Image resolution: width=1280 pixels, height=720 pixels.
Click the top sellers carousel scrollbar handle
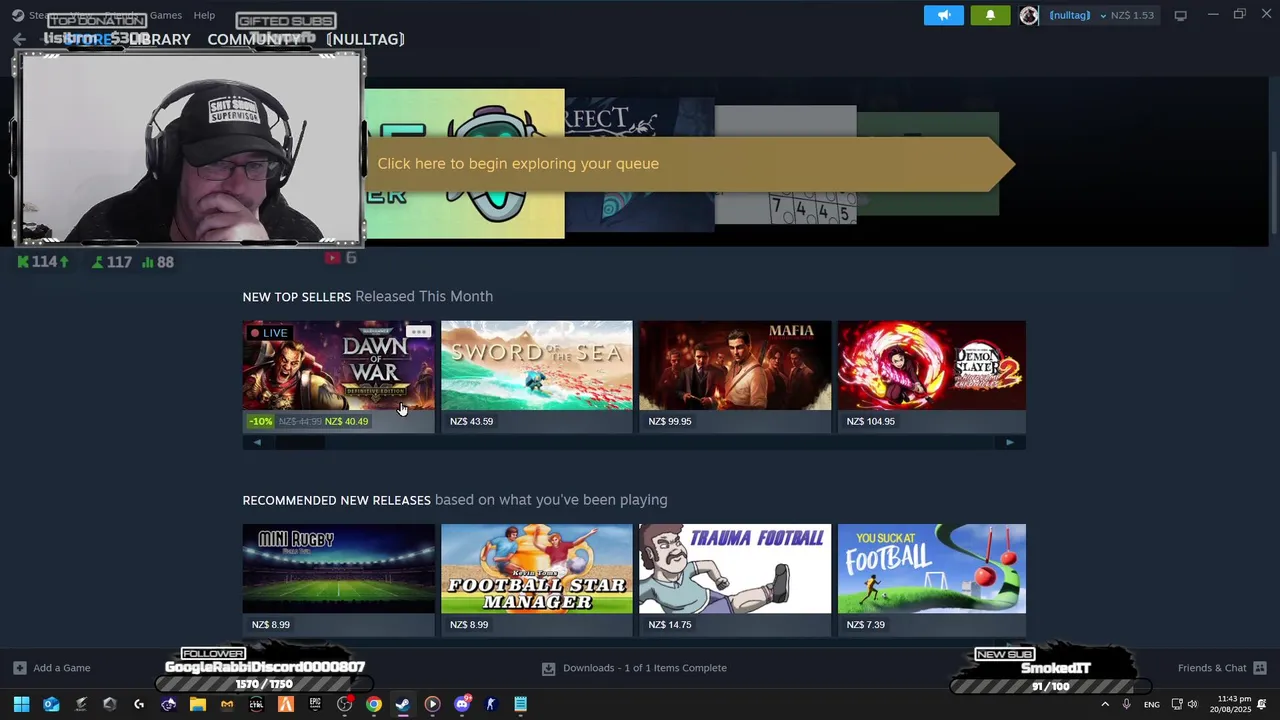tap(300, 443)
